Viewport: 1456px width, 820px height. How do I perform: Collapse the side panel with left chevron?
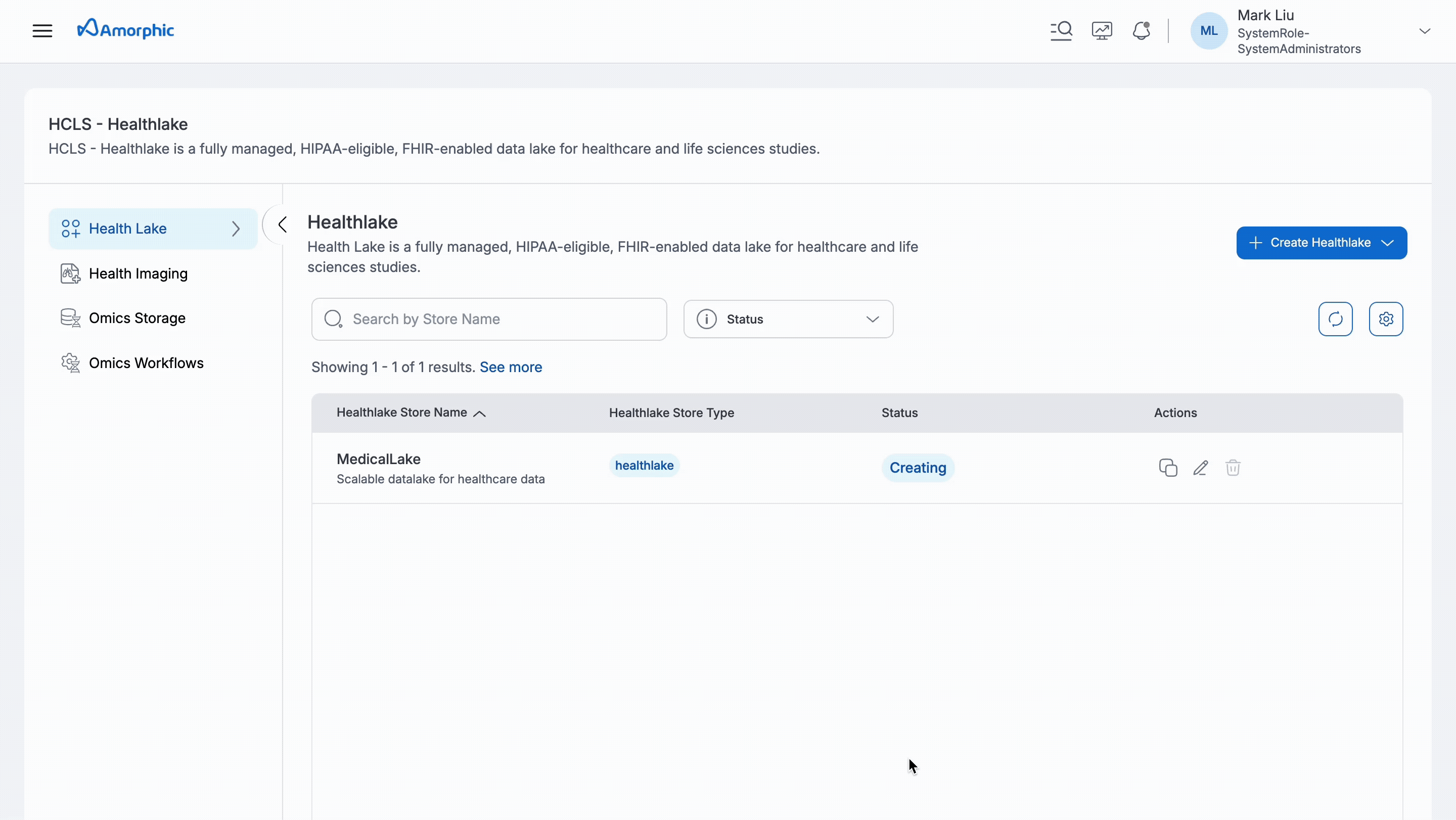click(x=283, y=225)
